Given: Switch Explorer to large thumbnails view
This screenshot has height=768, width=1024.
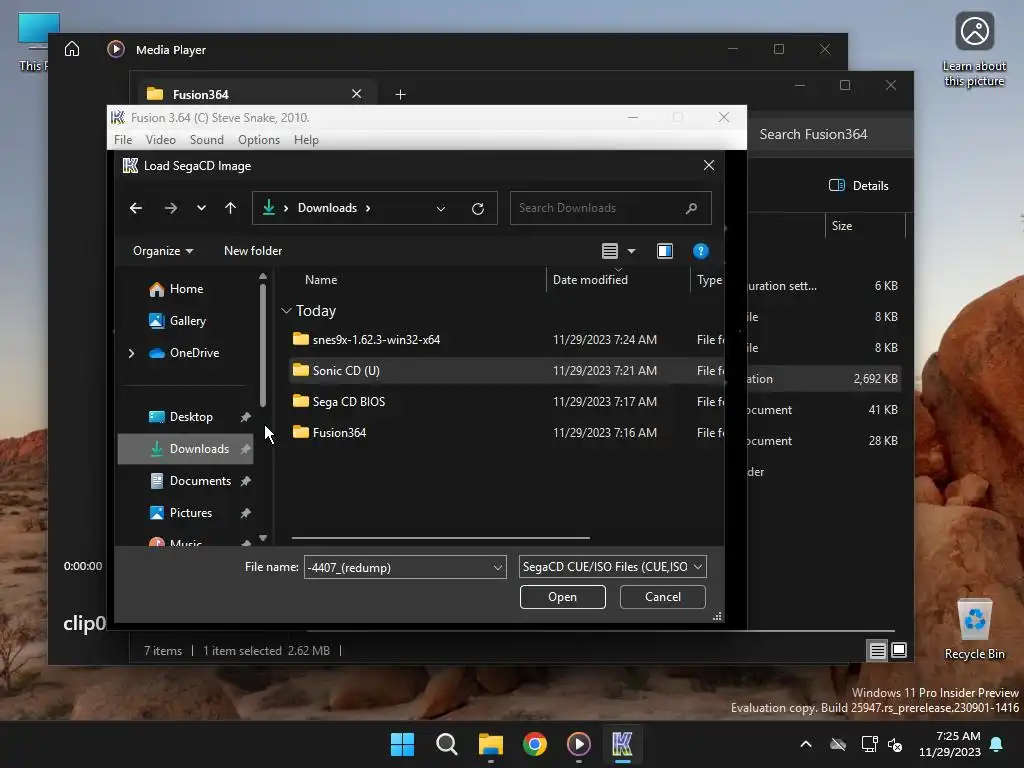Looking at the screenshot, I should [899, 650].
